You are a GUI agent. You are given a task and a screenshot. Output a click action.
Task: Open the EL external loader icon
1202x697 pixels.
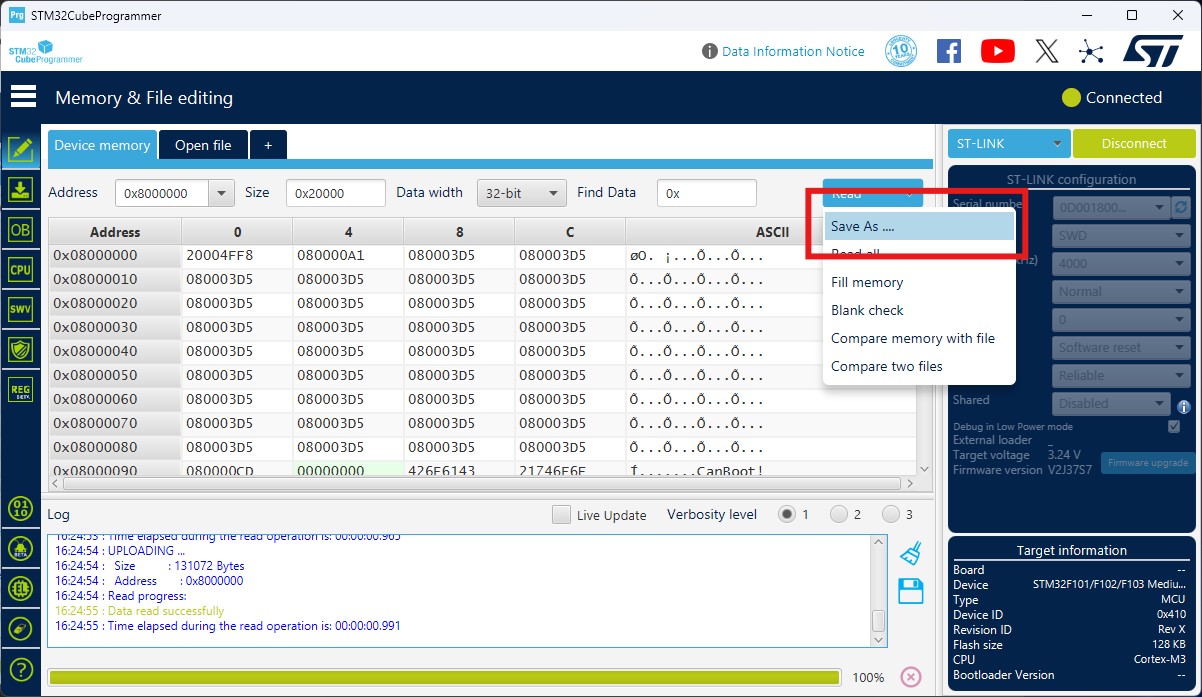coord(20,588)
